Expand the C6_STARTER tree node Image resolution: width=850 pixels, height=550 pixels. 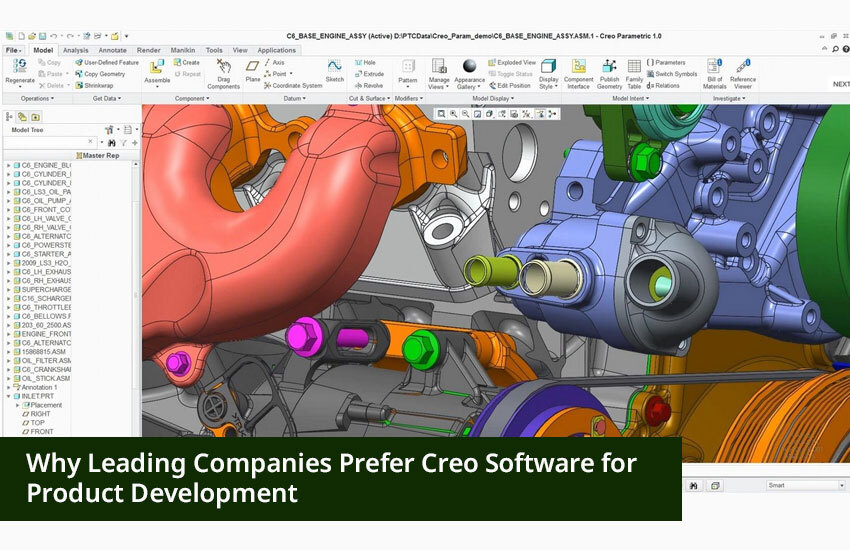click(x=8, y=254)
